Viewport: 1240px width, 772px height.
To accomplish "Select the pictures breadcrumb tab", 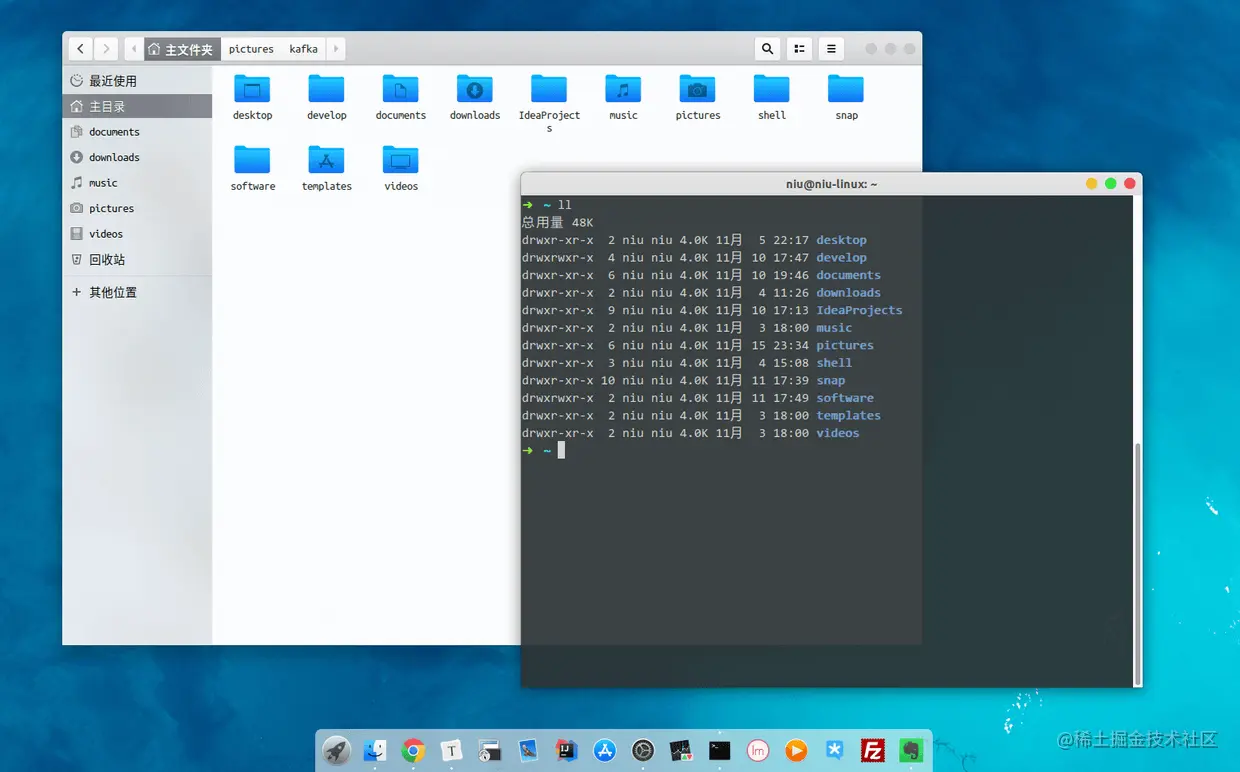I will pyautogui.click(x=250, y=48).
